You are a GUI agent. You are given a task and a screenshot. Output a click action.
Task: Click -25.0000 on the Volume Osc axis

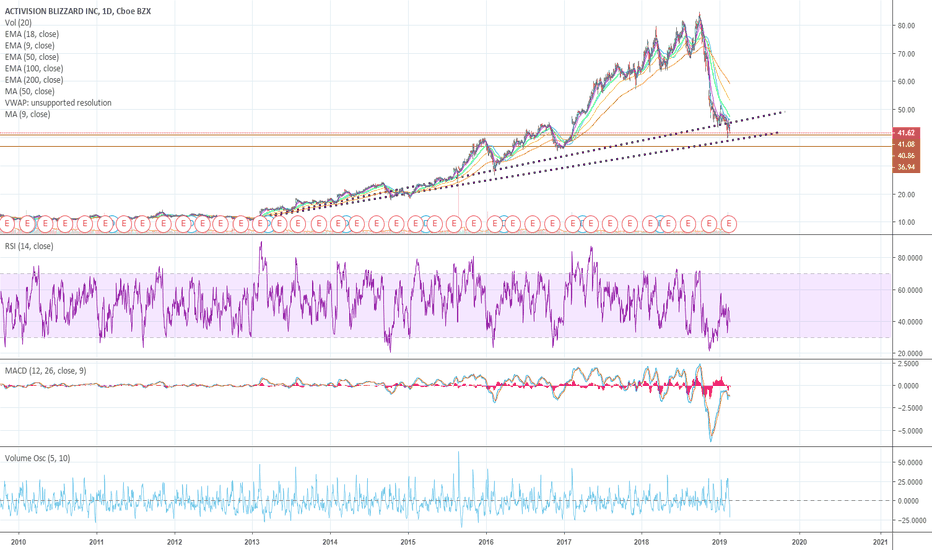click(910, 520)
